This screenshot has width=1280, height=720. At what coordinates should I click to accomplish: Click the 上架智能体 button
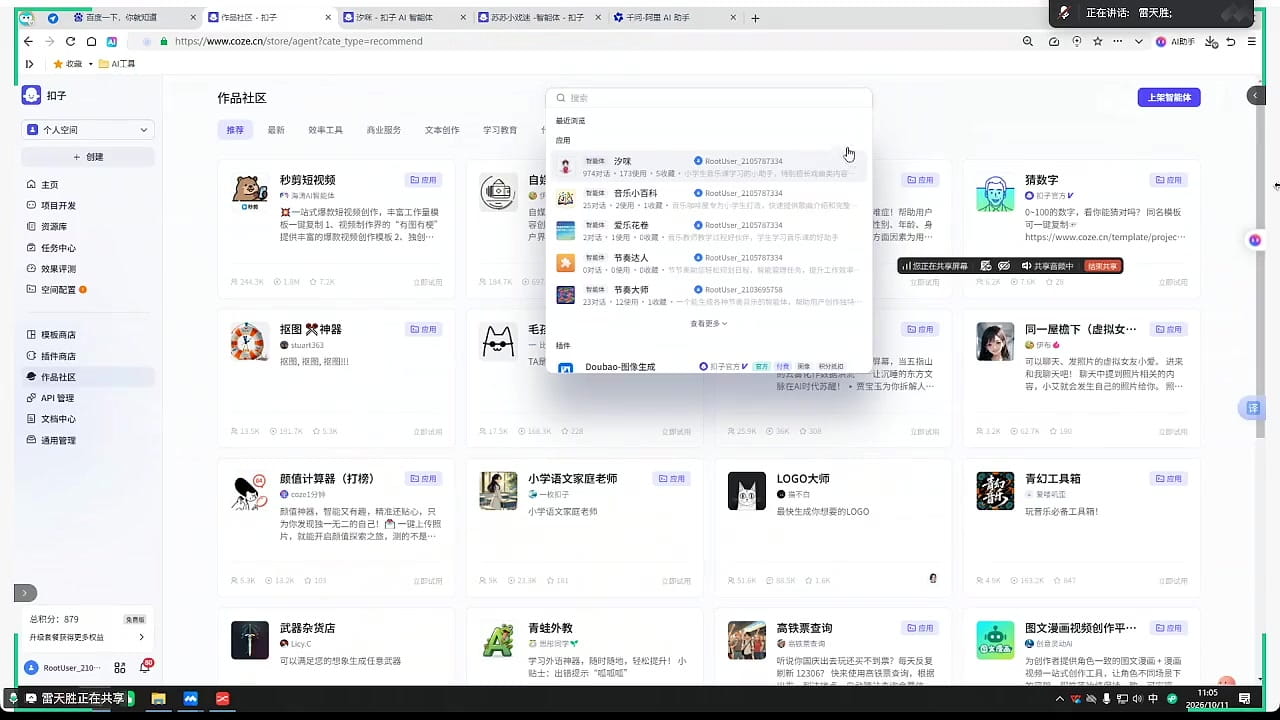pos(1169,97)
